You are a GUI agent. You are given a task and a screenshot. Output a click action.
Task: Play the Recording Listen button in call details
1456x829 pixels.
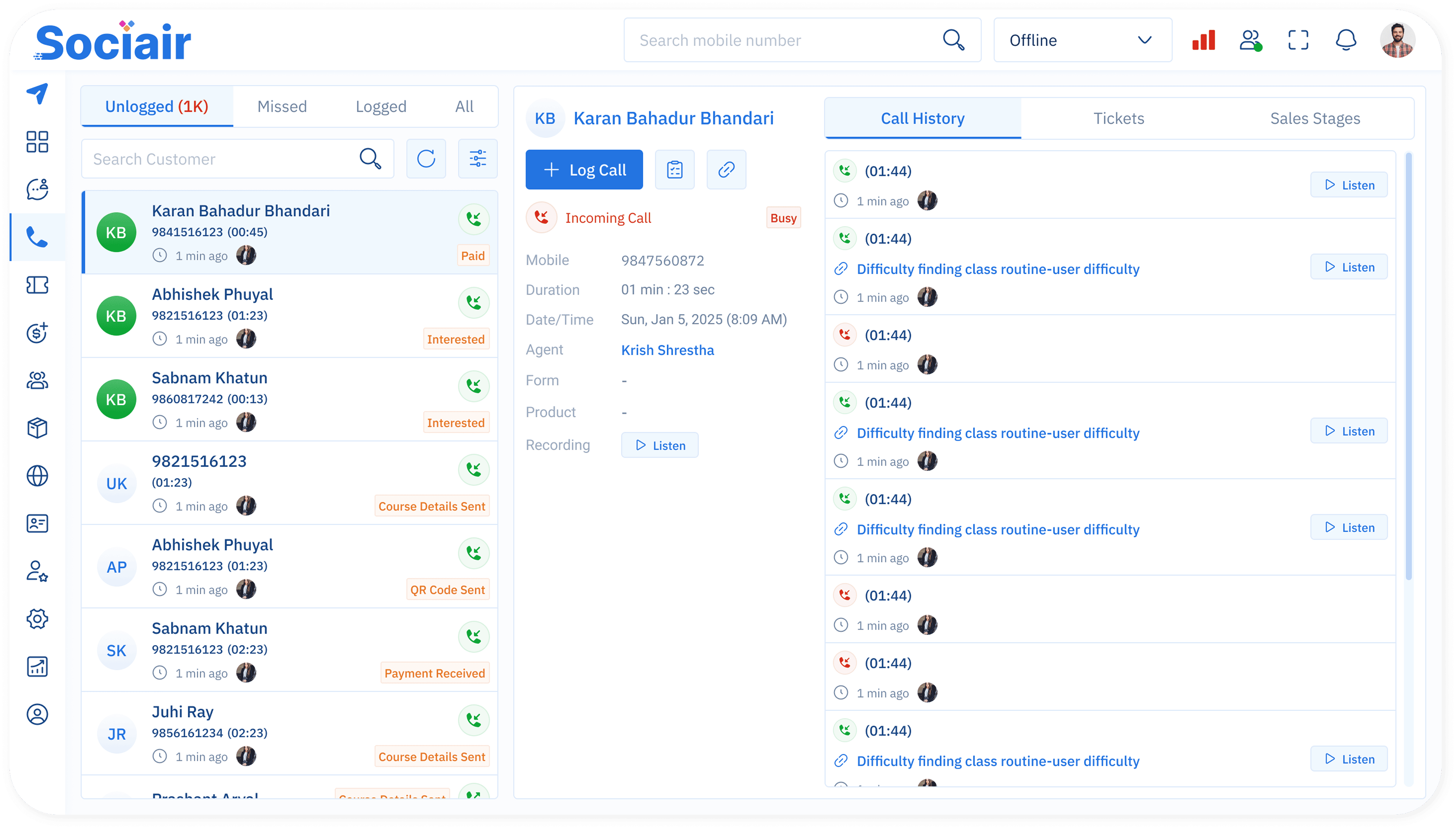coord(660,445)
